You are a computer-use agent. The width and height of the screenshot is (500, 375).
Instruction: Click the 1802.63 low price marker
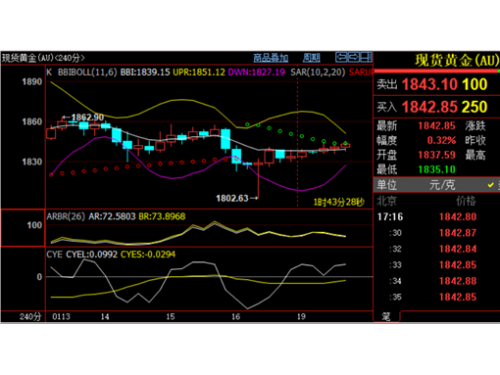pyautogui.click(x=232, y=199)
